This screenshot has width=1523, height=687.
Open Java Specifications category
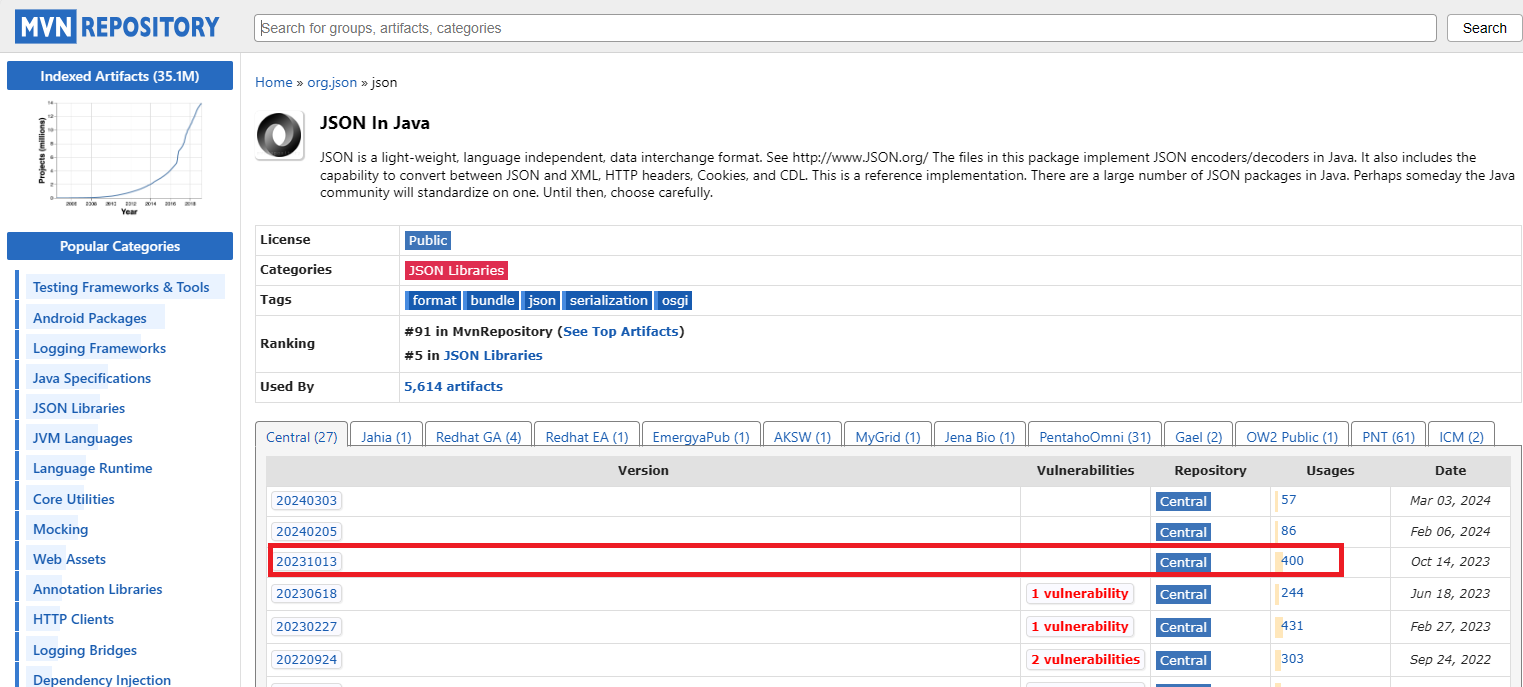92,378
